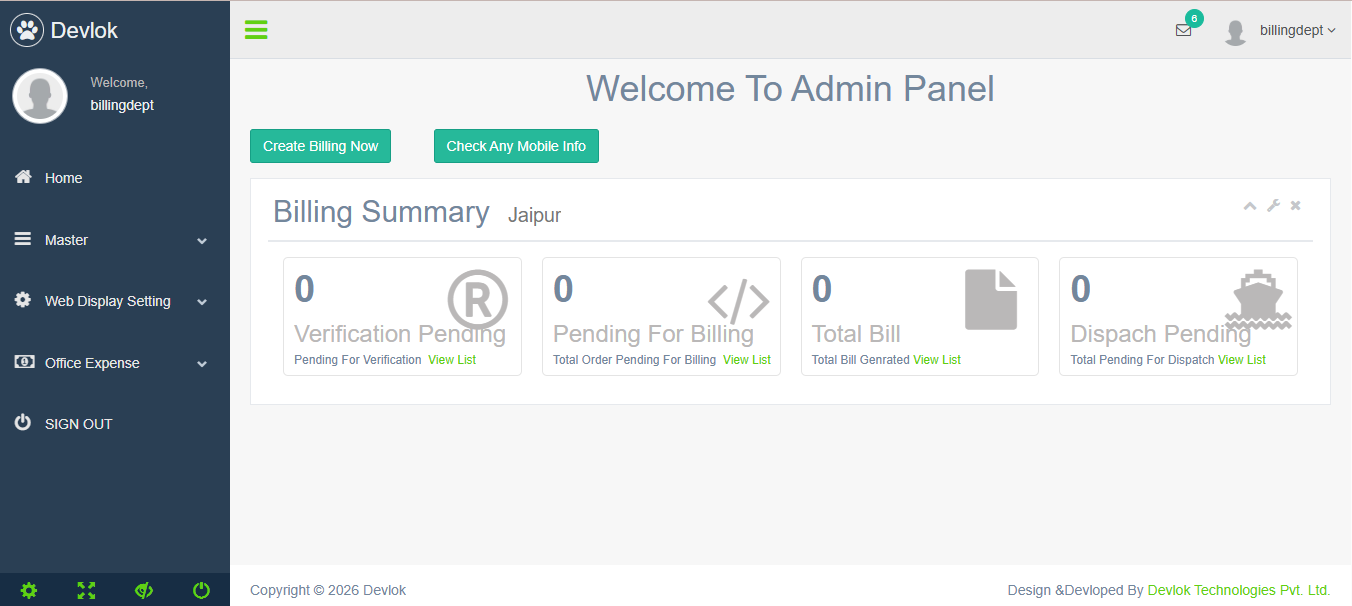Image resolution: width=1352 pixels, height=606 pixels.
Task: Click Check Any Mobile Info button
Action: [x=516, y=146]
